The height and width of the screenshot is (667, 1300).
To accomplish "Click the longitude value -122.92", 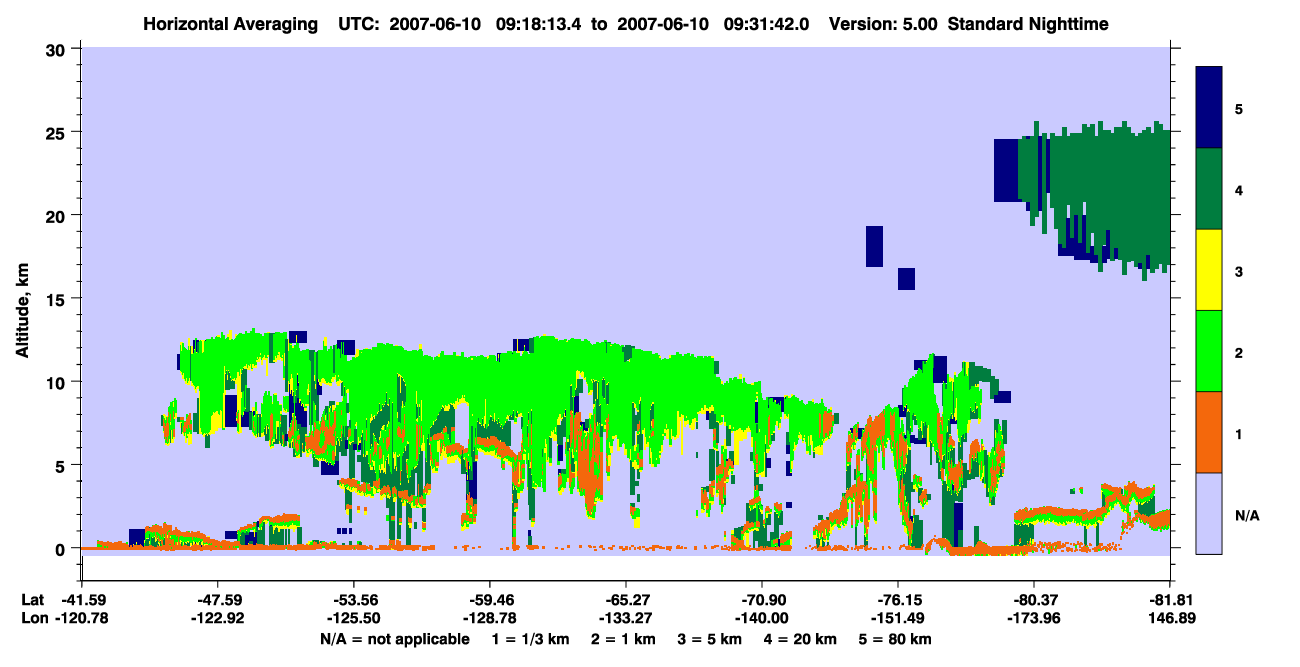I will click(217, 619).
